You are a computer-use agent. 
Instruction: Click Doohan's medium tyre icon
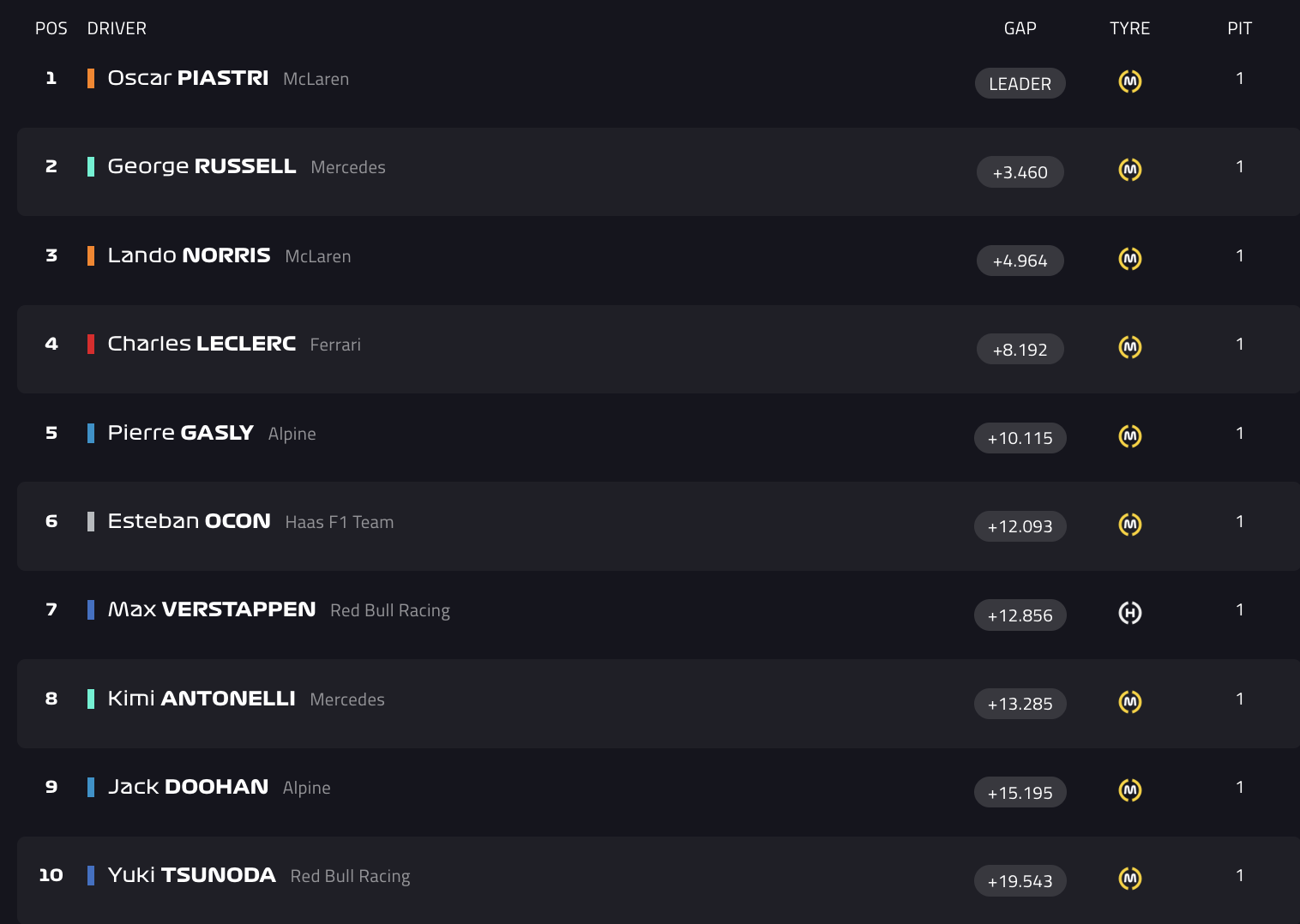point(1130,790)
